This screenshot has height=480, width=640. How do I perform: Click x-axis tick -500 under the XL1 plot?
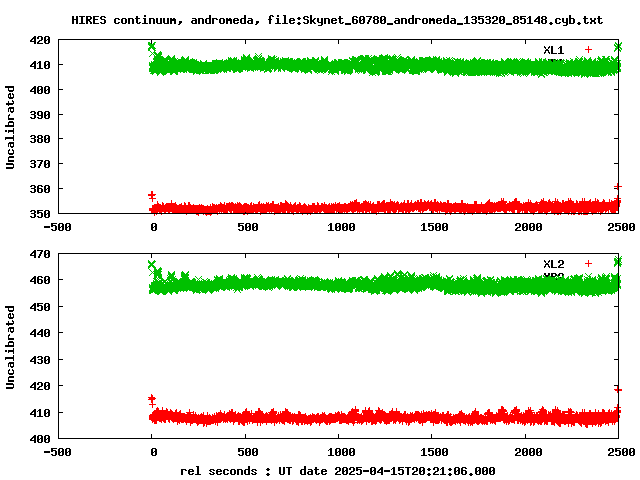tap(58, 227)
